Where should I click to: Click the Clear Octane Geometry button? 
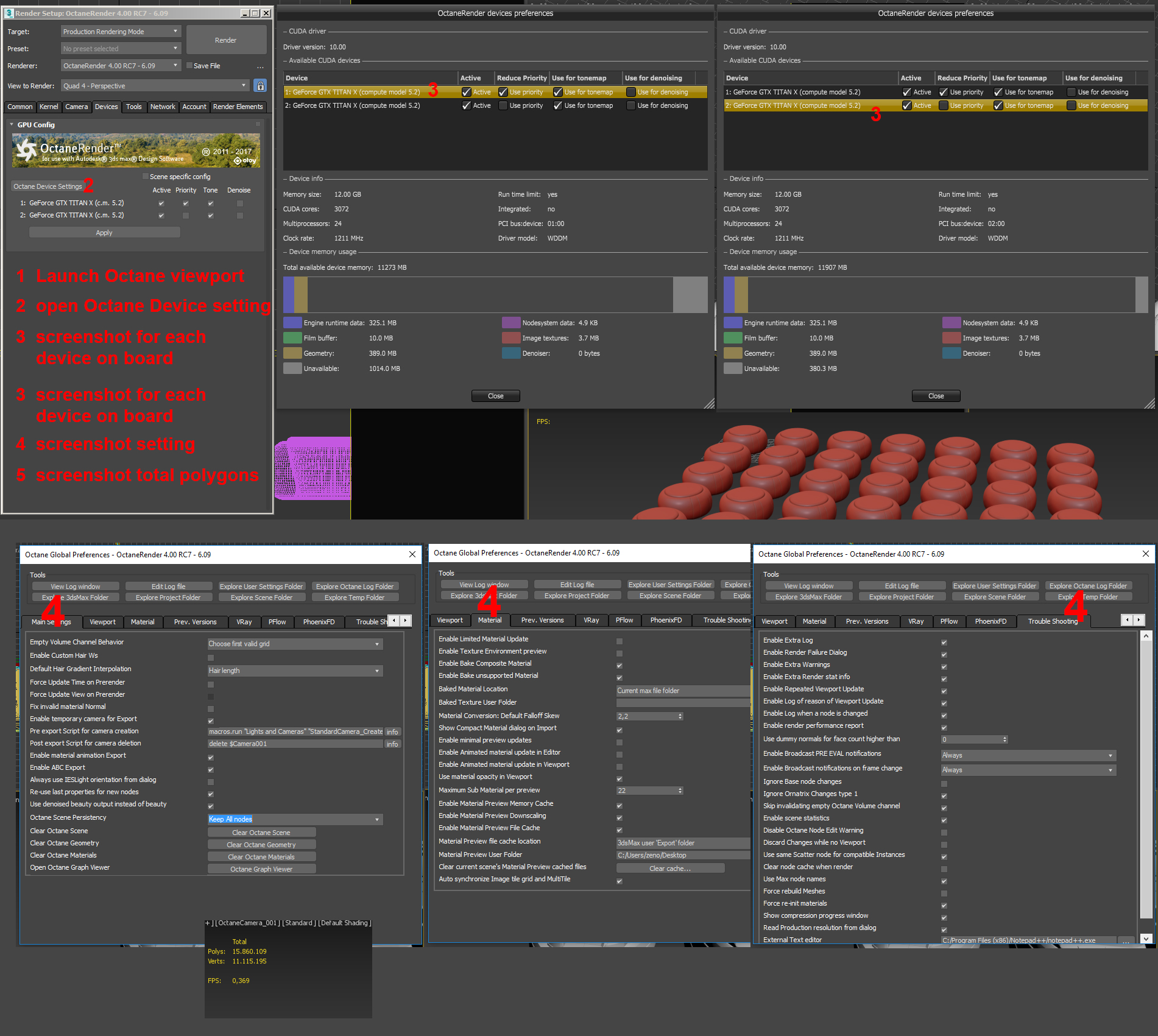[261, 845]
